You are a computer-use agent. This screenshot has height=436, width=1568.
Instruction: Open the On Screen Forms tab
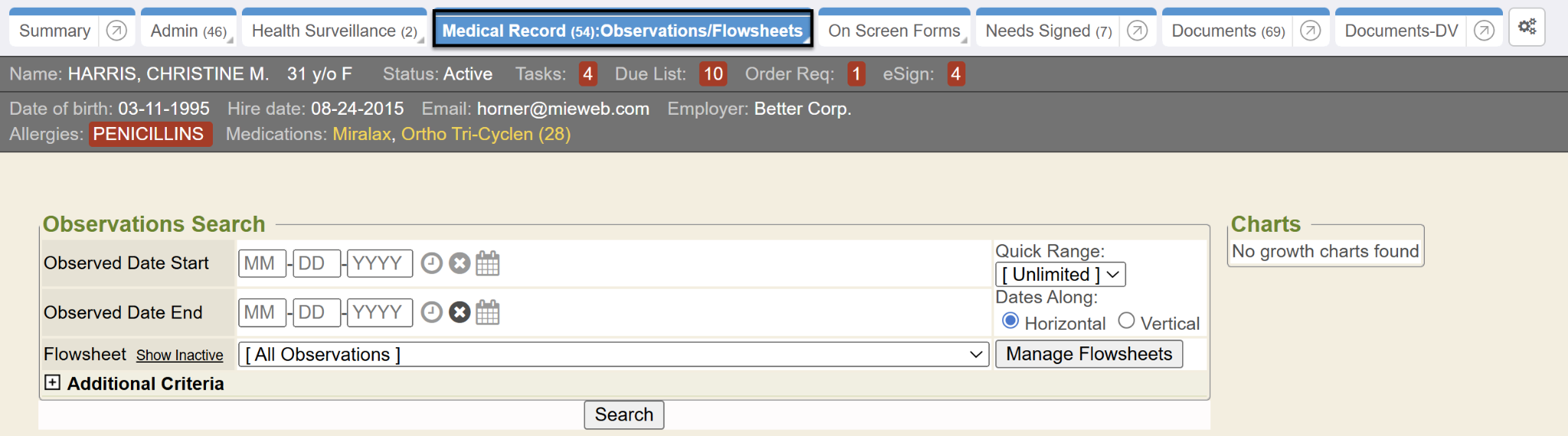tap(893, 31)
